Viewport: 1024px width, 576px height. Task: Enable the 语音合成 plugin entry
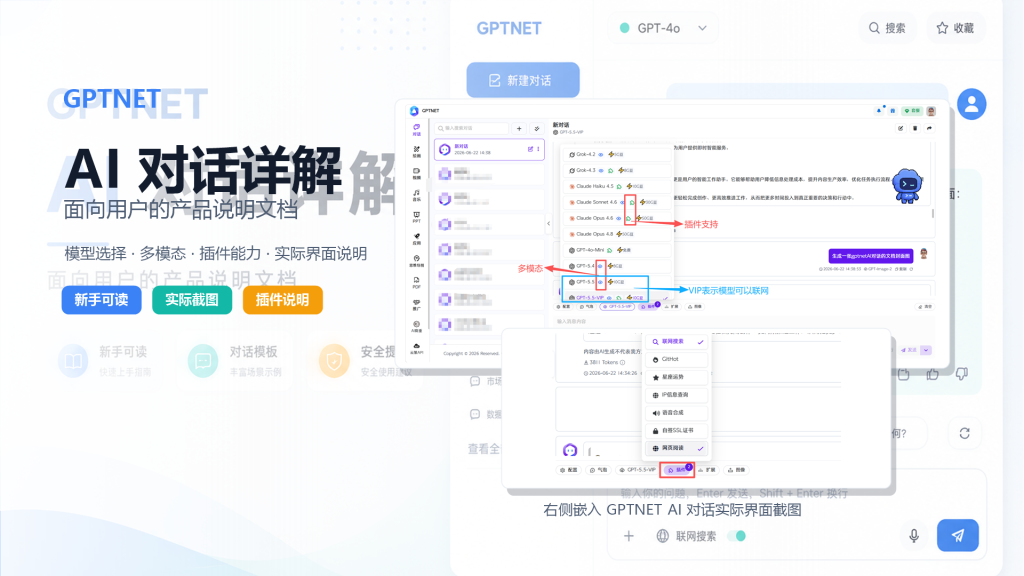(677, 413)
